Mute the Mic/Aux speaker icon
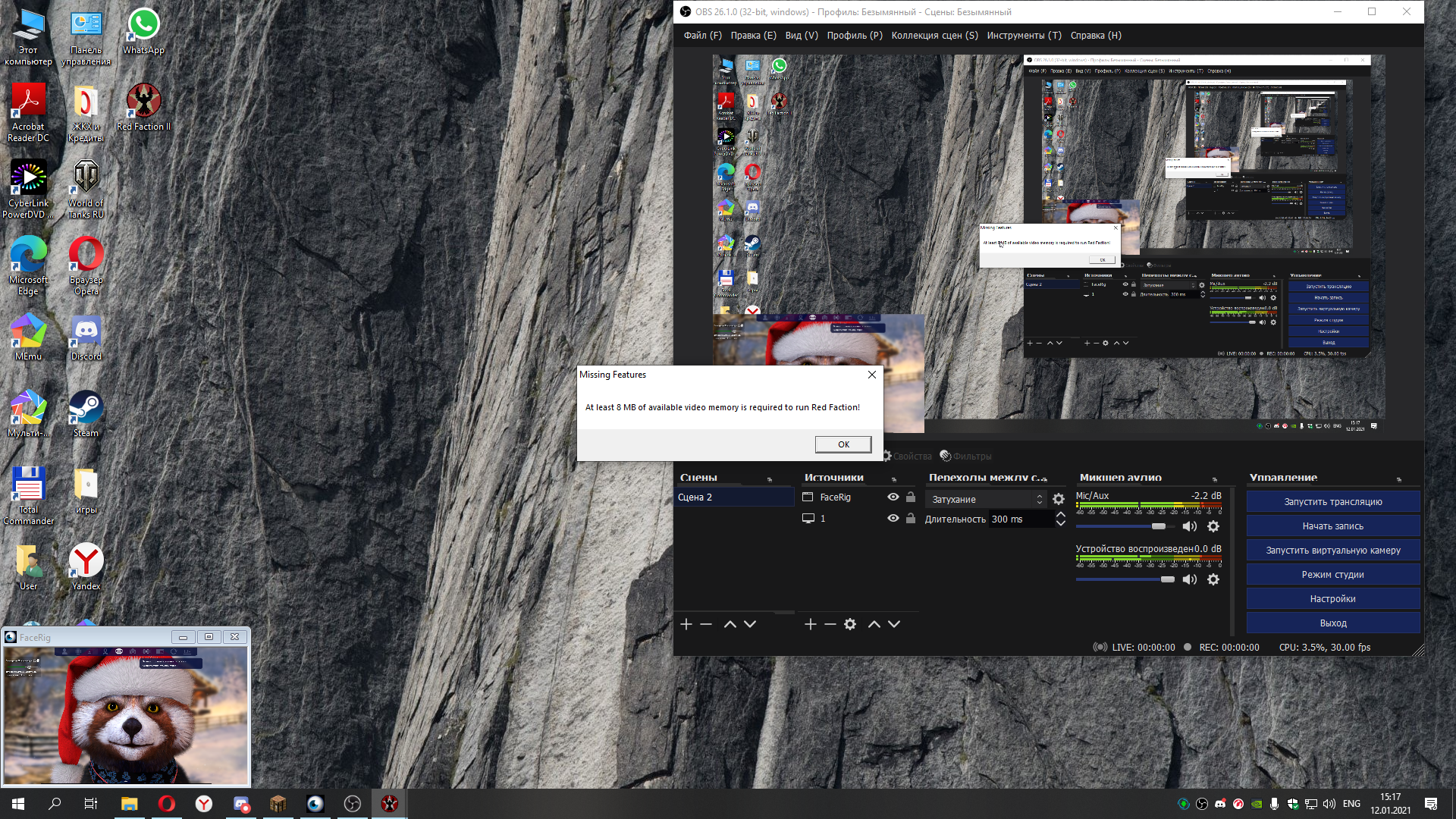The height and width of the screenshot is (819, 1456). (1189, 526)
